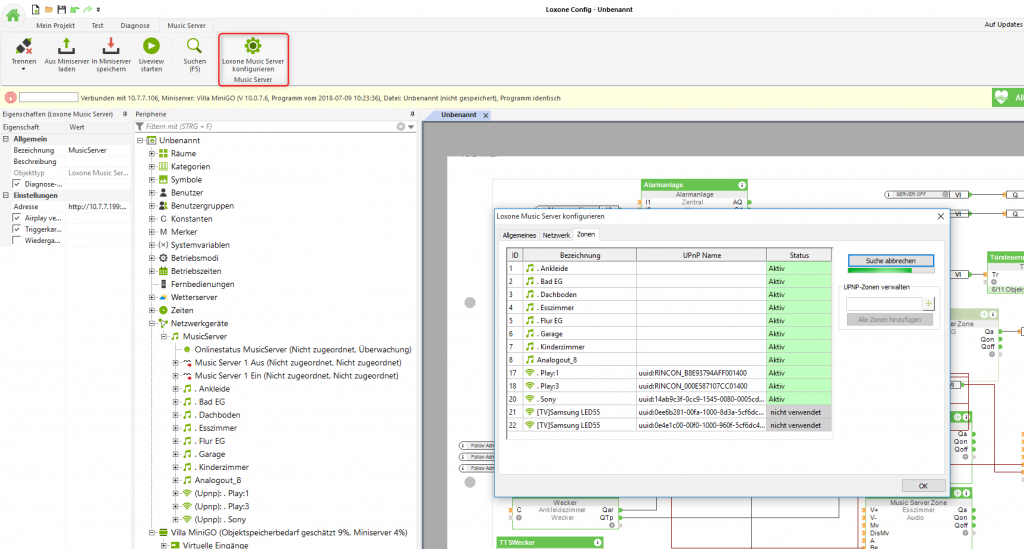This screenshot has width=1024, height=549.
Task: Start Liveview with the play icon
Action: pyautogui.click(x=151, y=45)
